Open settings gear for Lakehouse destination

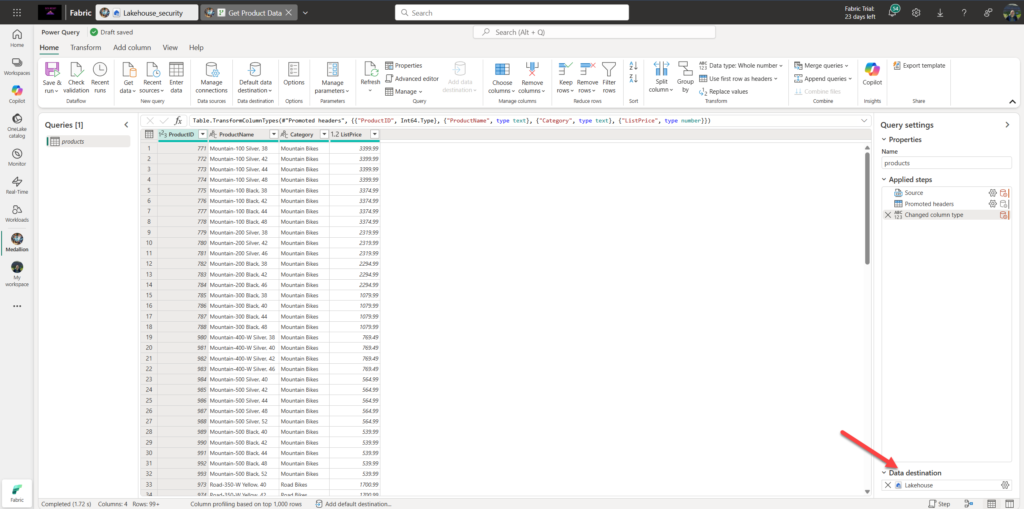pyautogui.click(x=1005, y=485)
